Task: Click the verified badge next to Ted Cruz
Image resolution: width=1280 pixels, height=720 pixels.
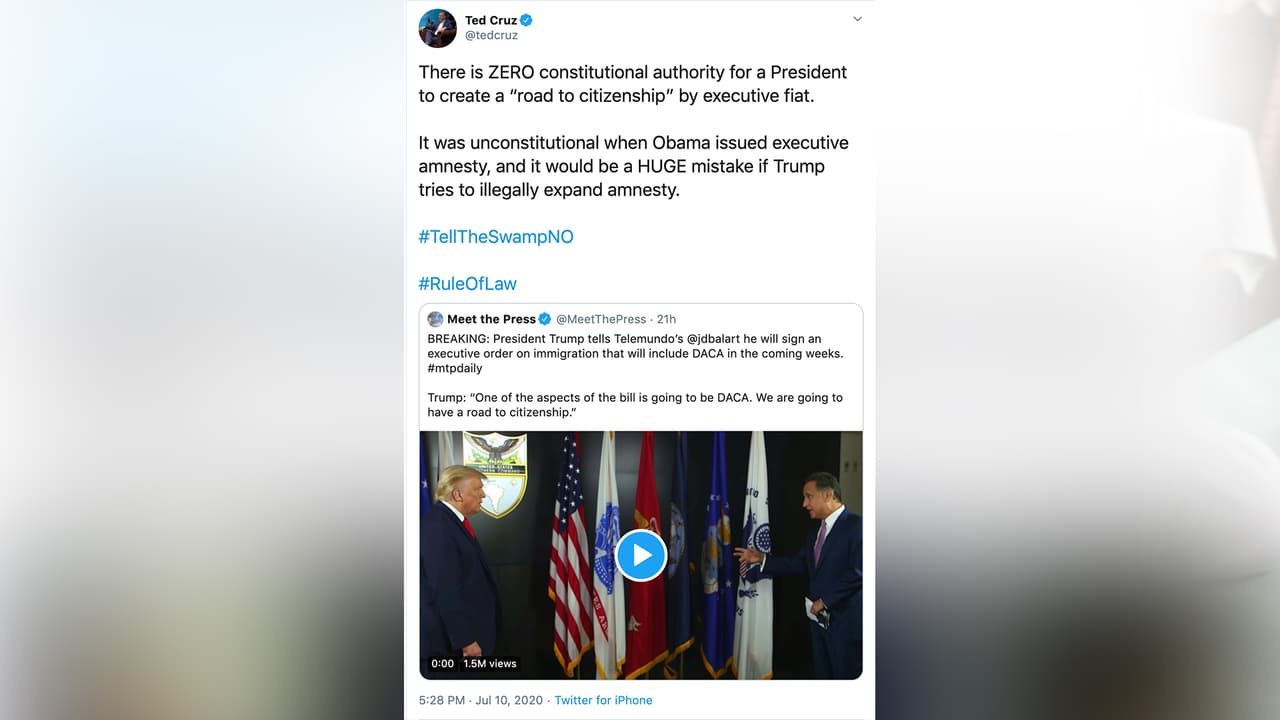Action: (527, 19)
